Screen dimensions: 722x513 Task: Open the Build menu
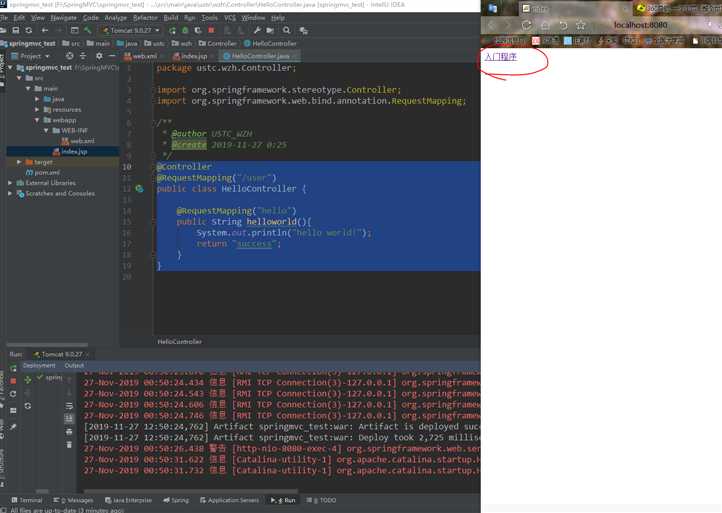point(171,18)
